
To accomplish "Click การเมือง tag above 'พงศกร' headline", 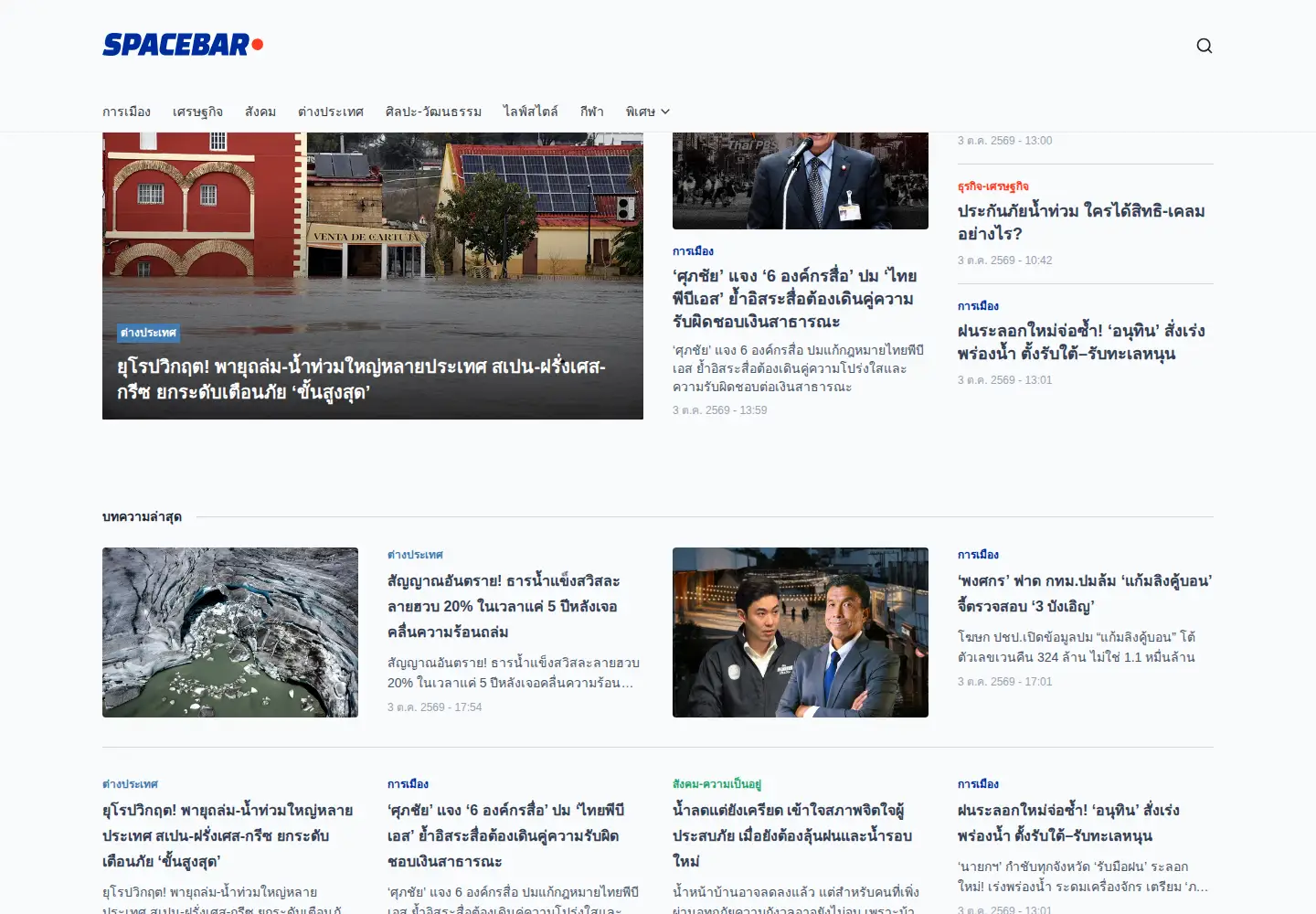I will 978,555.
